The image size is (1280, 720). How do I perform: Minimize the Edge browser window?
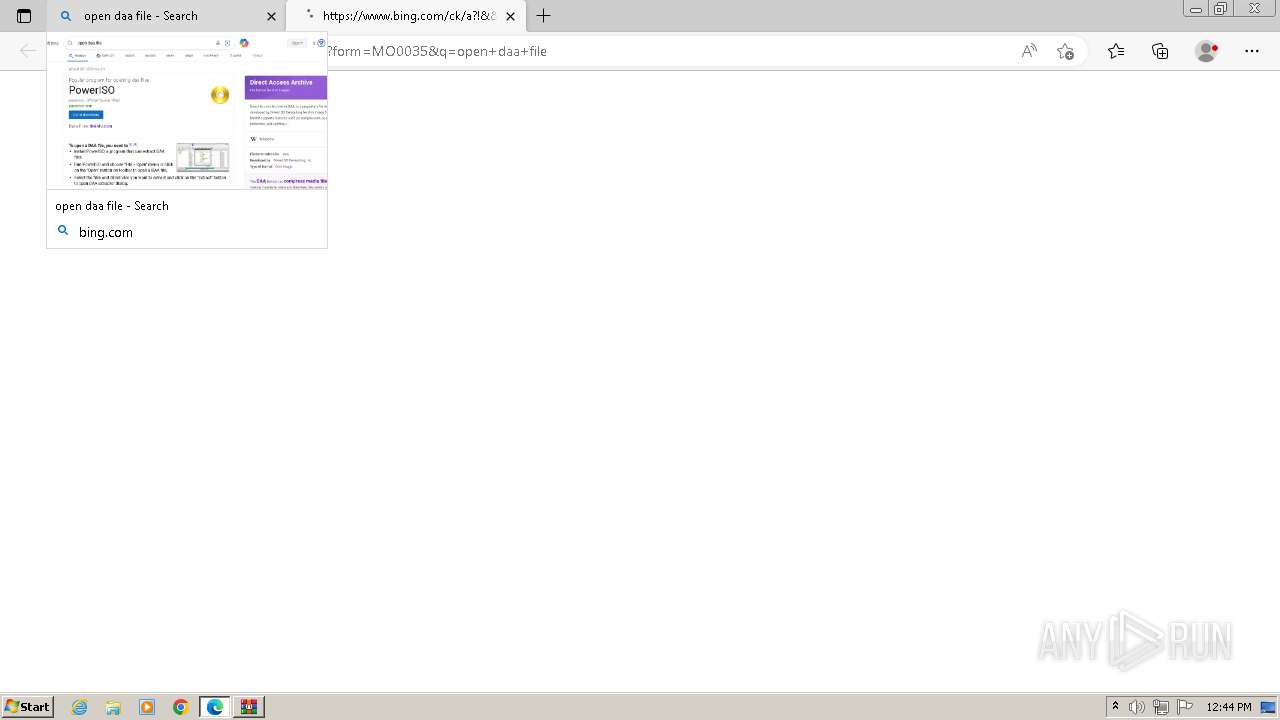[x=1196, y=9]
